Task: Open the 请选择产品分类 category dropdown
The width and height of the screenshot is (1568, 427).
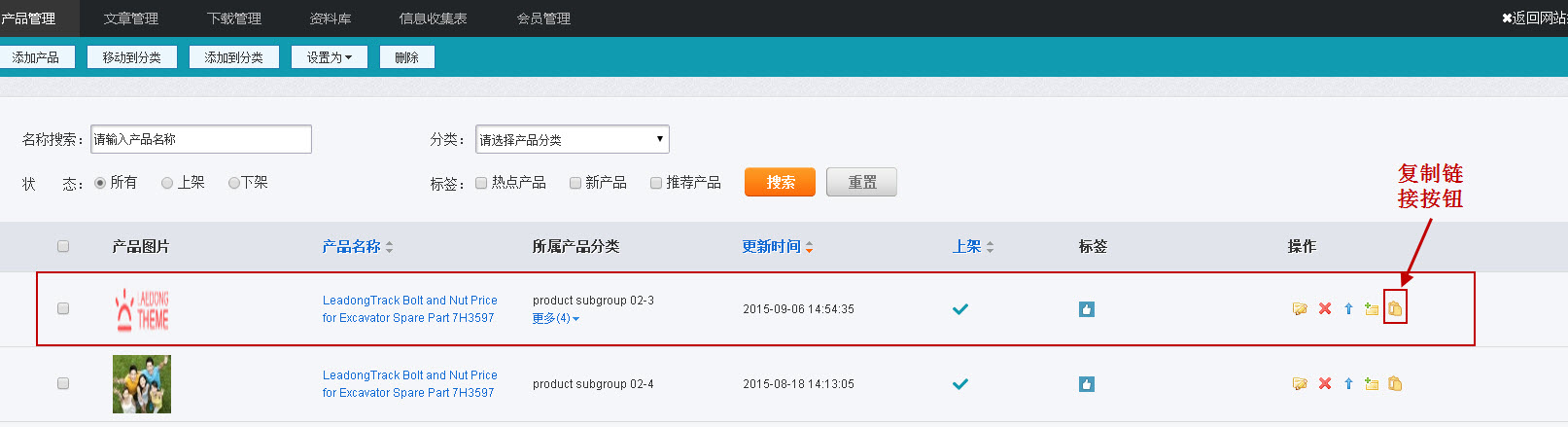Action: 572,139
